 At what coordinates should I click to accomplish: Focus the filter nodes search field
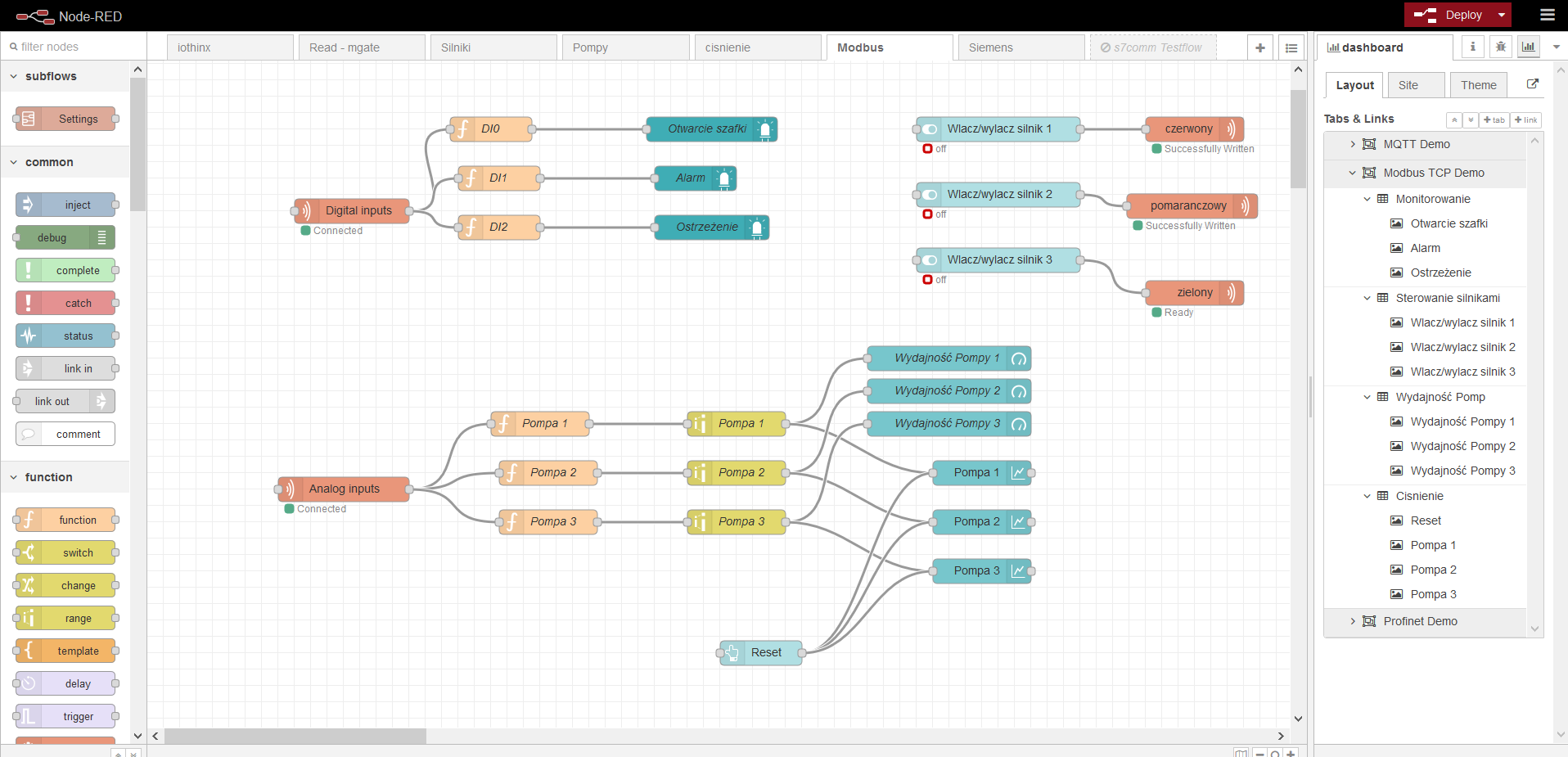tap(74, 47)
